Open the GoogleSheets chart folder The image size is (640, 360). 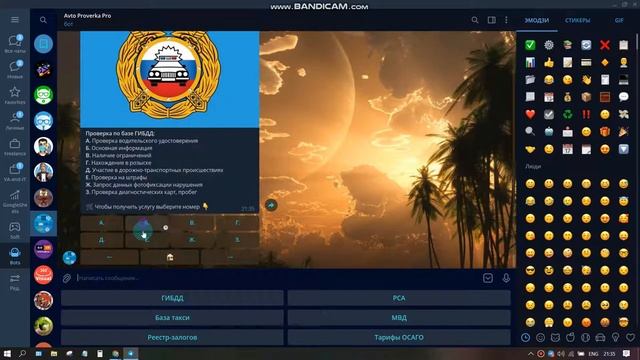[15, 201]
